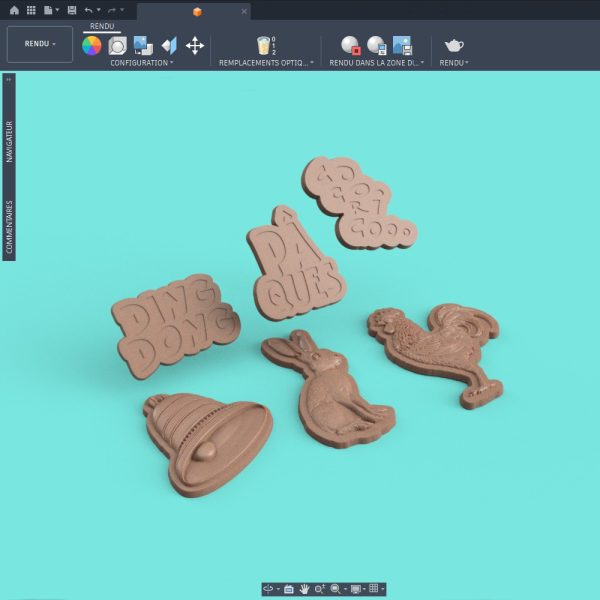Screen dimensions: 600x600
Task: Open the Grid and Snaps icon
Action: [373, 589]
